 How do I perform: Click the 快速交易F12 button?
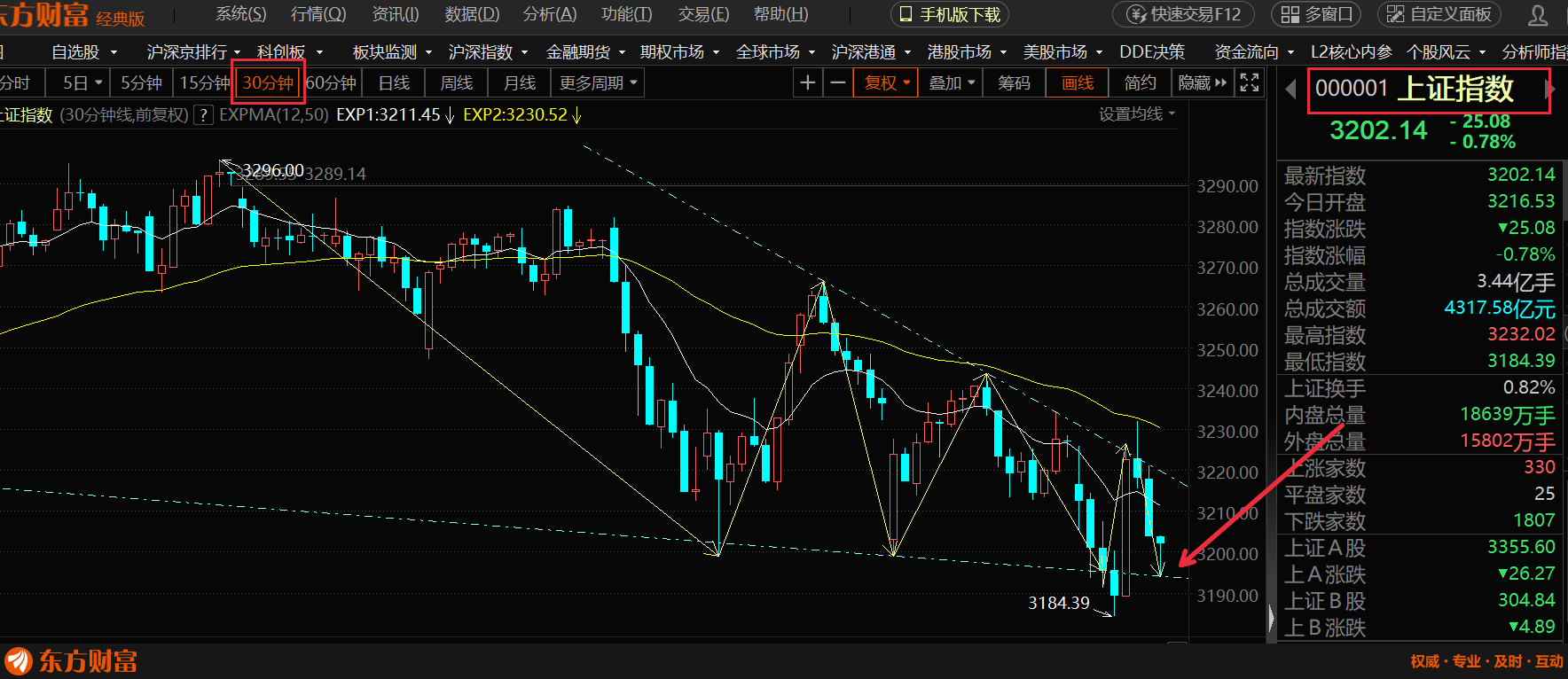pos(1184,15)
